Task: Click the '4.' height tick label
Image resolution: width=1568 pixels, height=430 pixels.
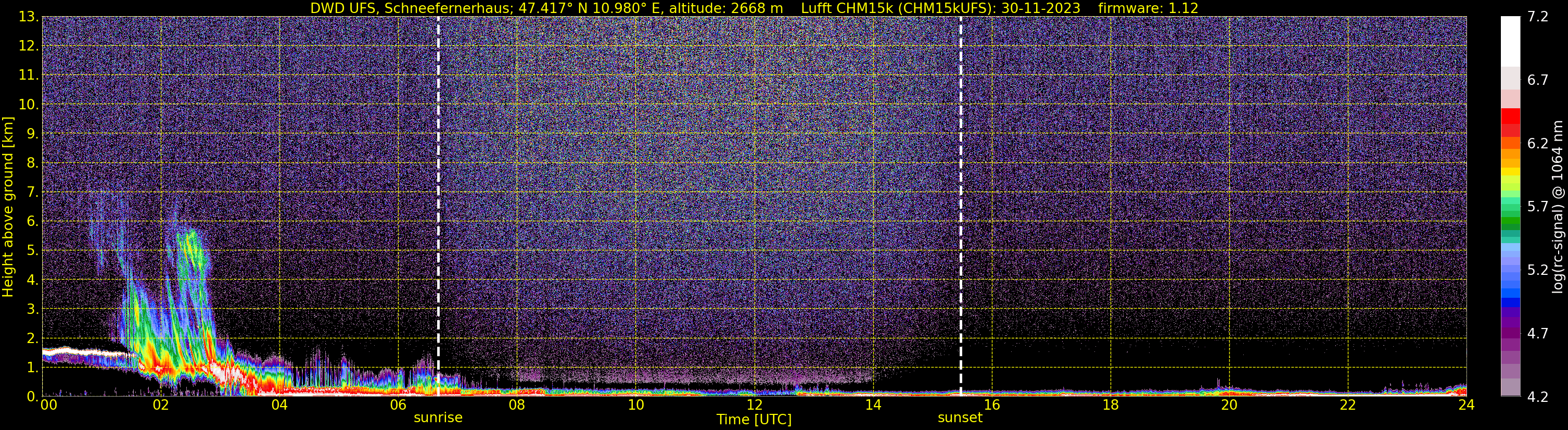Action: (32, 280)
